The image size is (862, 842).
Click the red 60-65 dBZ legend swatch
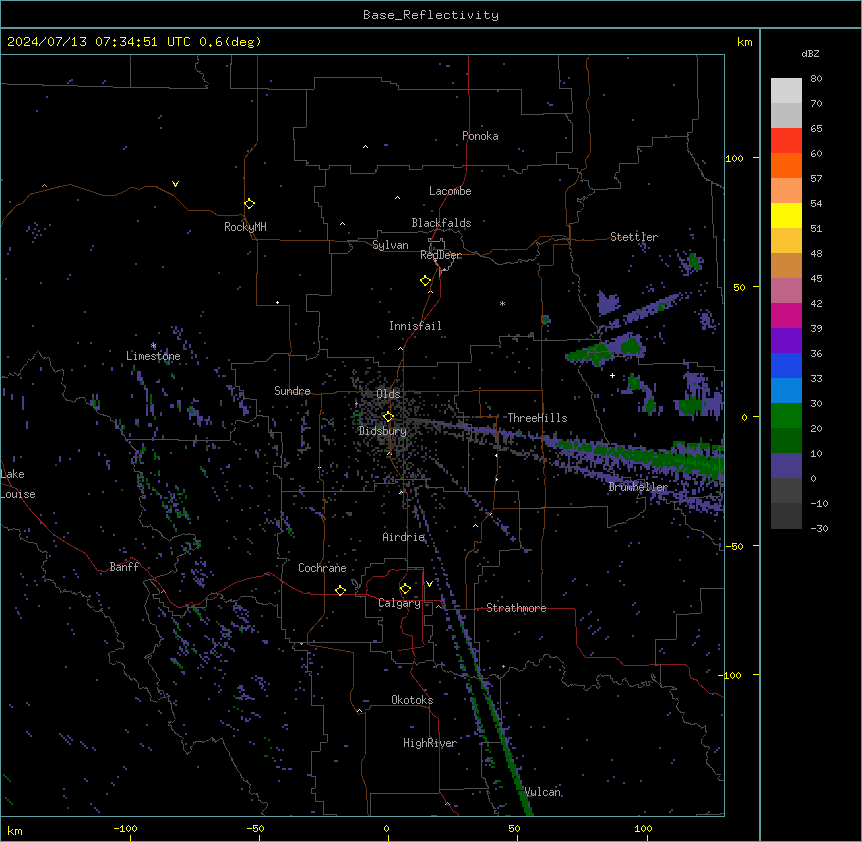coord(786,140)
